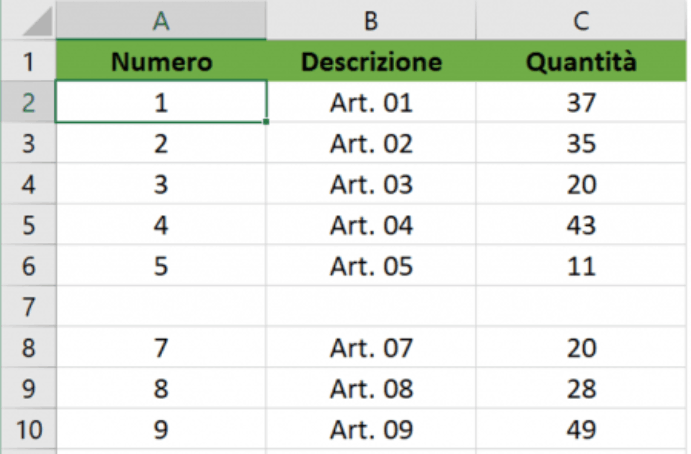Select column C header

click(x=581, y=20)
